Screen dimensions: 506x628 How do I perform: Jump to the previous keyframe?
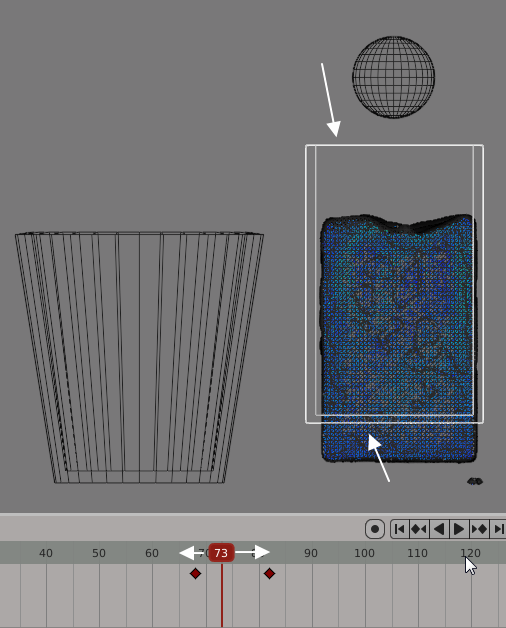pyautogui.click(x=419, y=529)
